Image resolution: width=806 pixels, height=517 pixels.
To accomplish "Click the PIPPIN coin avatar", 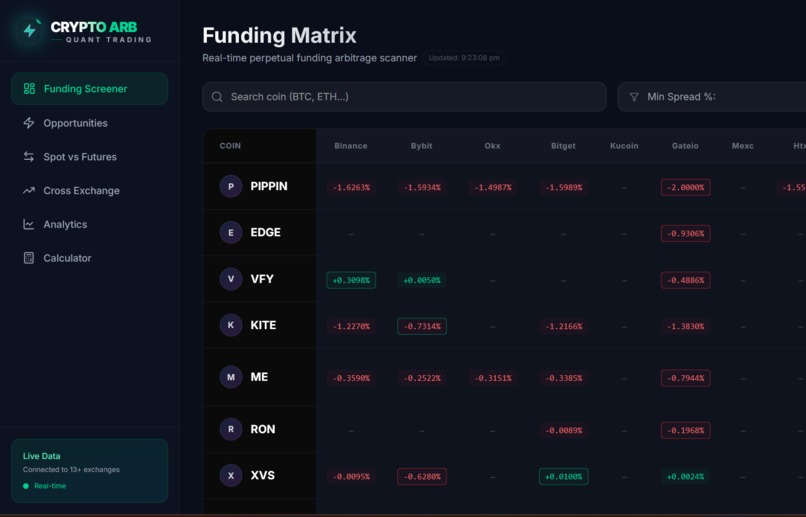I will [x=231, y=186].
